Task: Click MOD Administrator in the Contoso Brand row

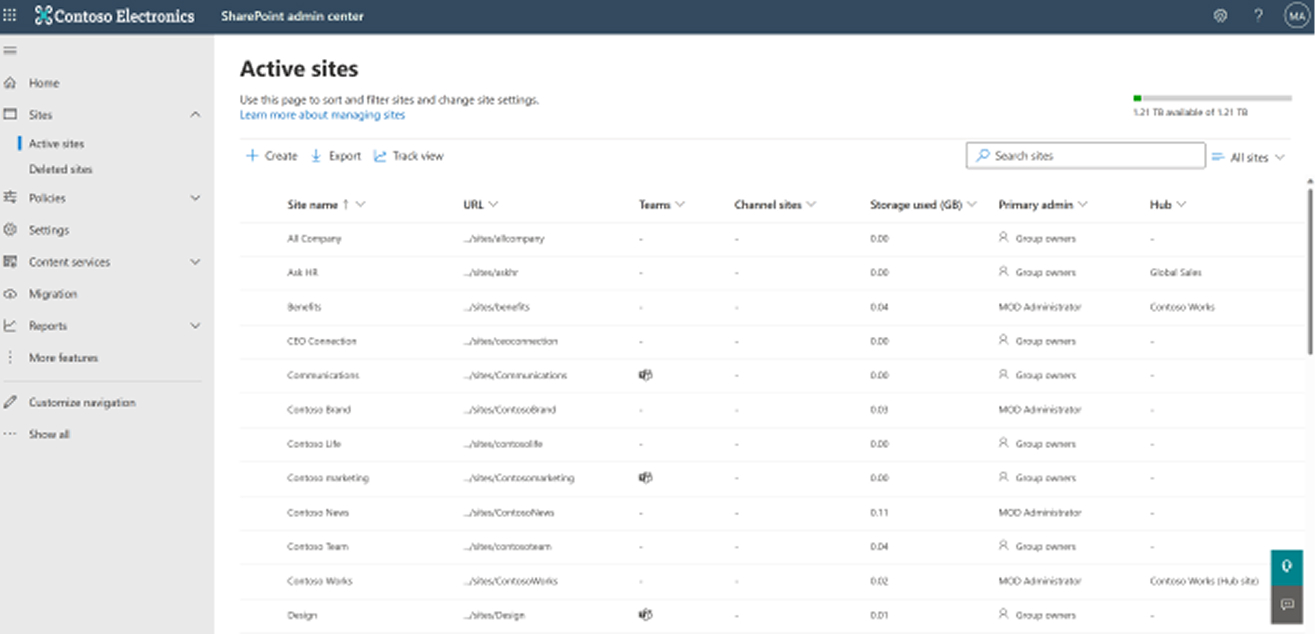Action: coord(1039,410)
